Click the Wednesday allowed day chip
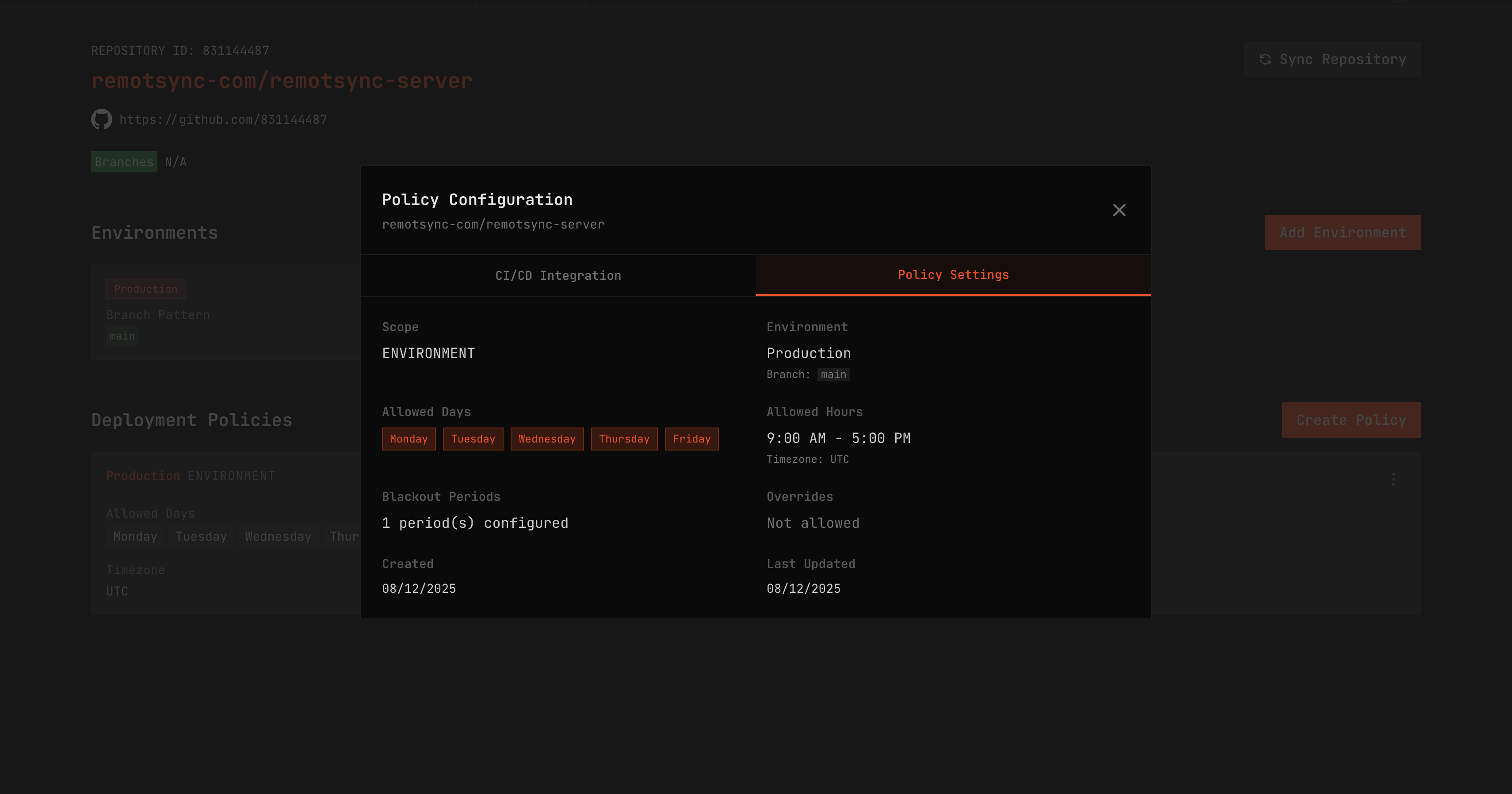 point(546,439)
